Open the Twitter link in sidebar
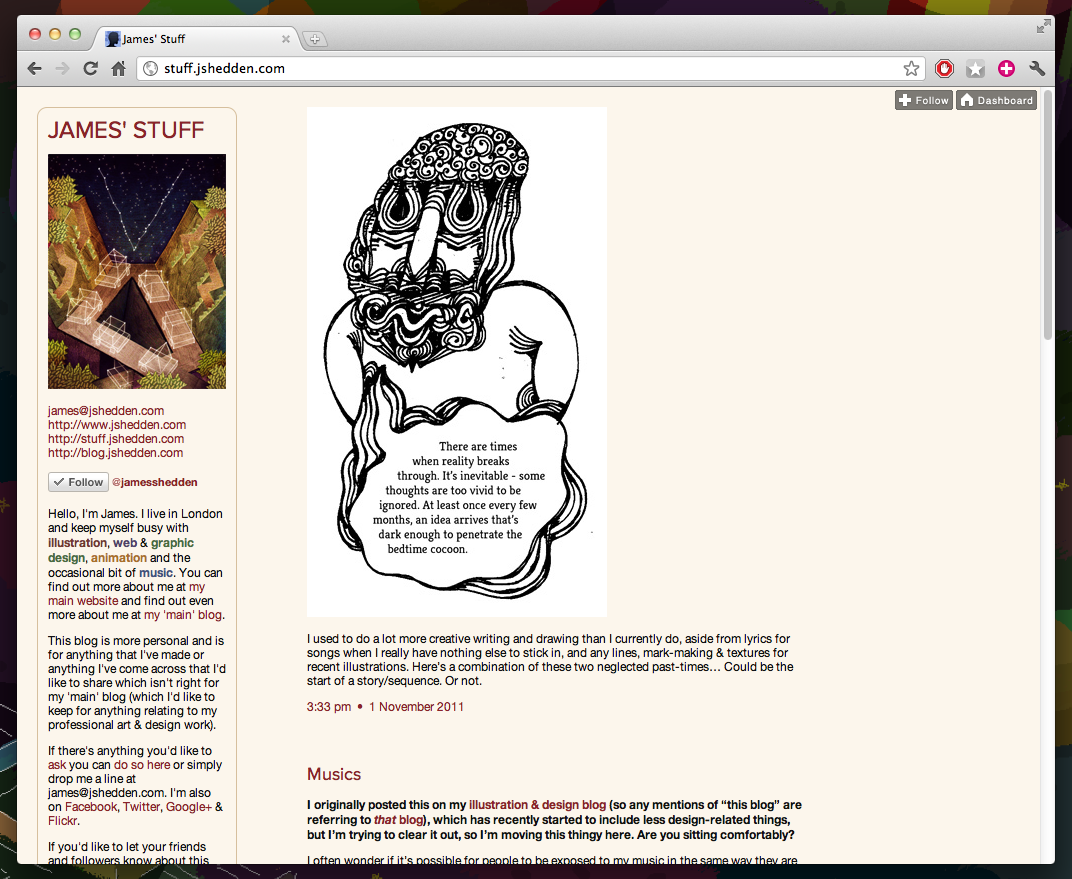This screenshot has height=879, width=1072. 141,807
